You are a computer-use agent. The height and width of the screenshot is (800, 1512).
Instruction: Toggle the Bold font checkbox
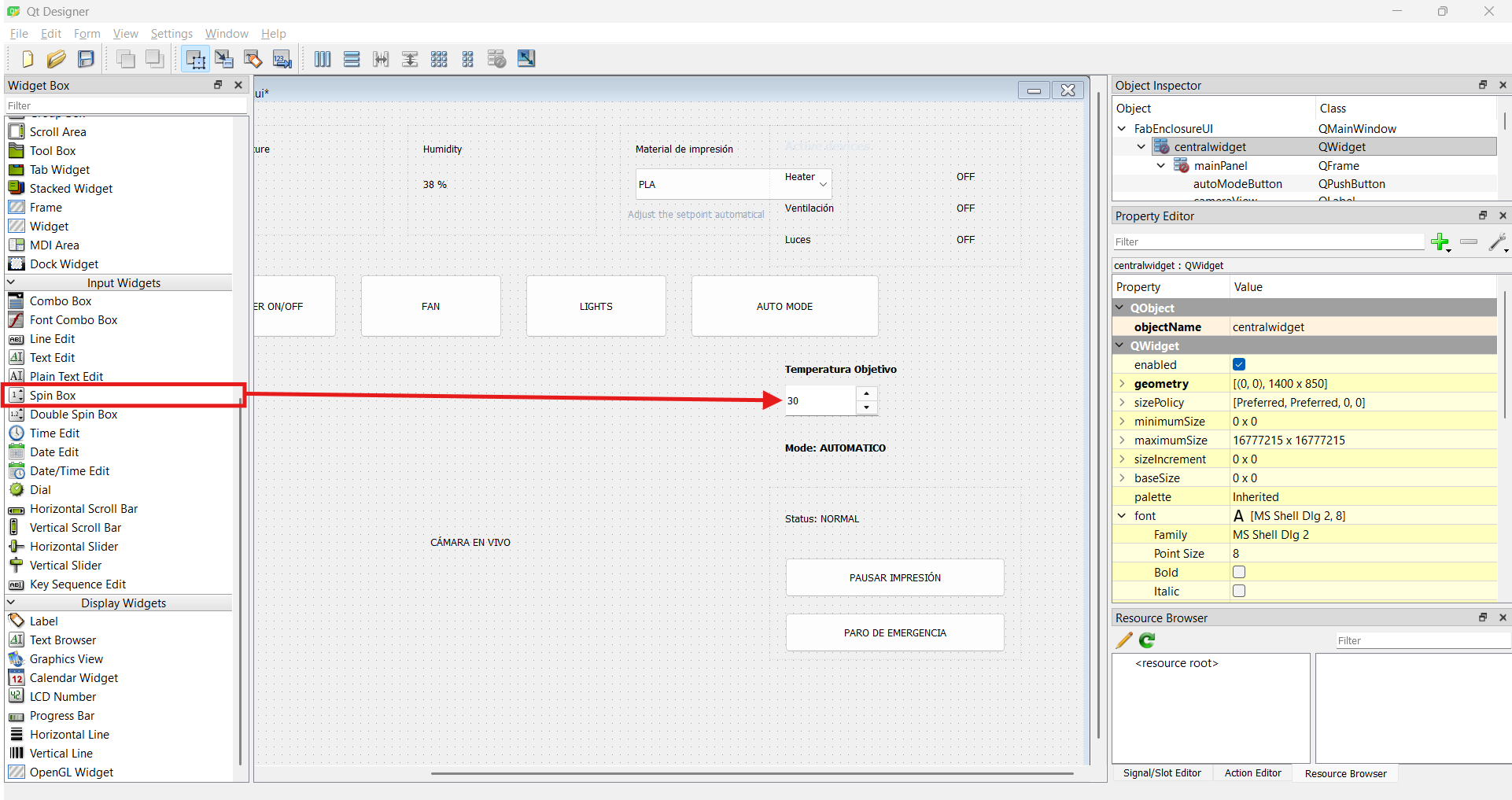click(1239, 572)
